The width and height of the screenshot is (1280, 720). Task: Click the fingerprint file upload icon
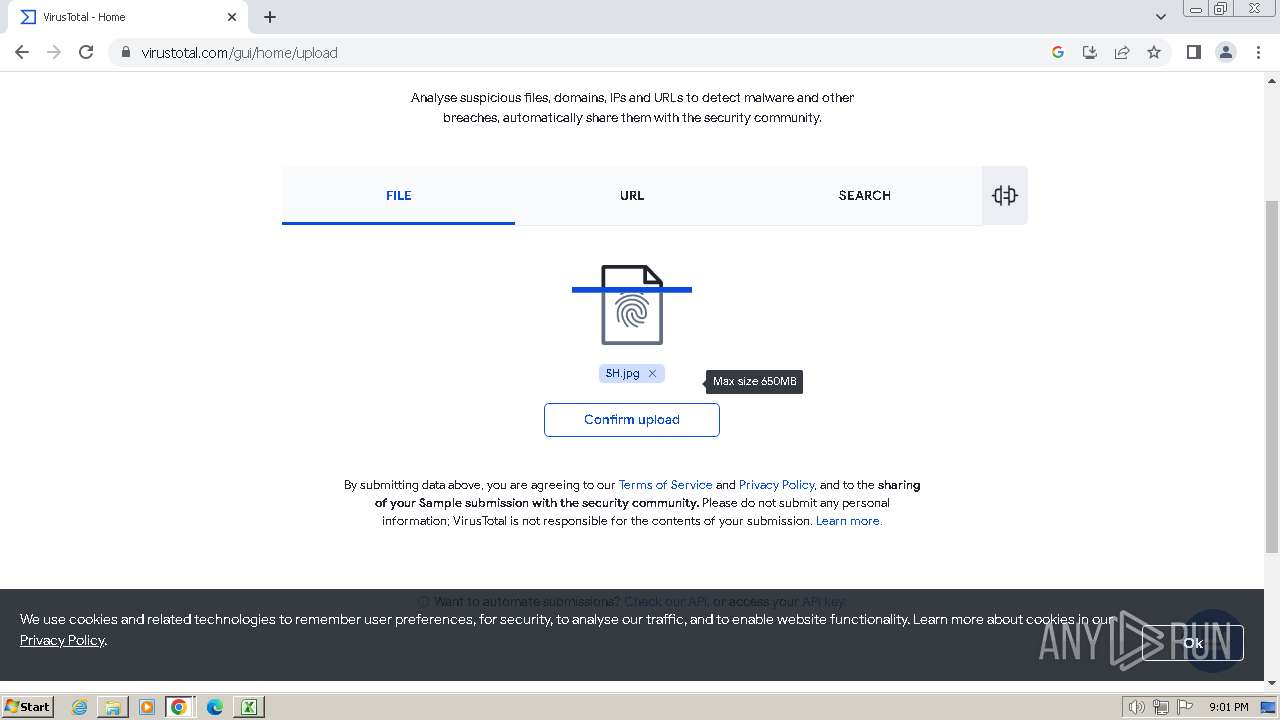click(x=632, y=305)
